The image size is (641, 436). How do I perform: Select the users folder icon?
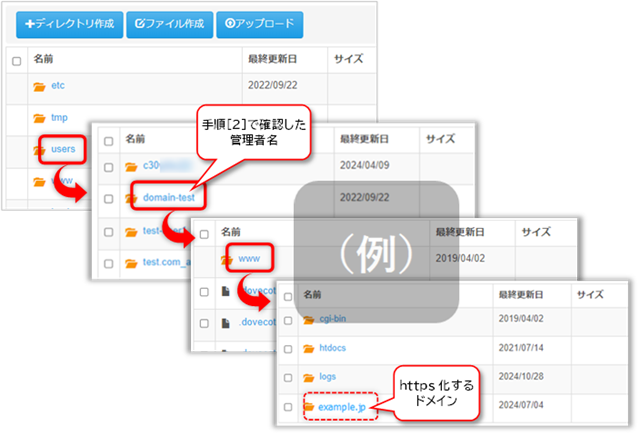click(40, 150)
